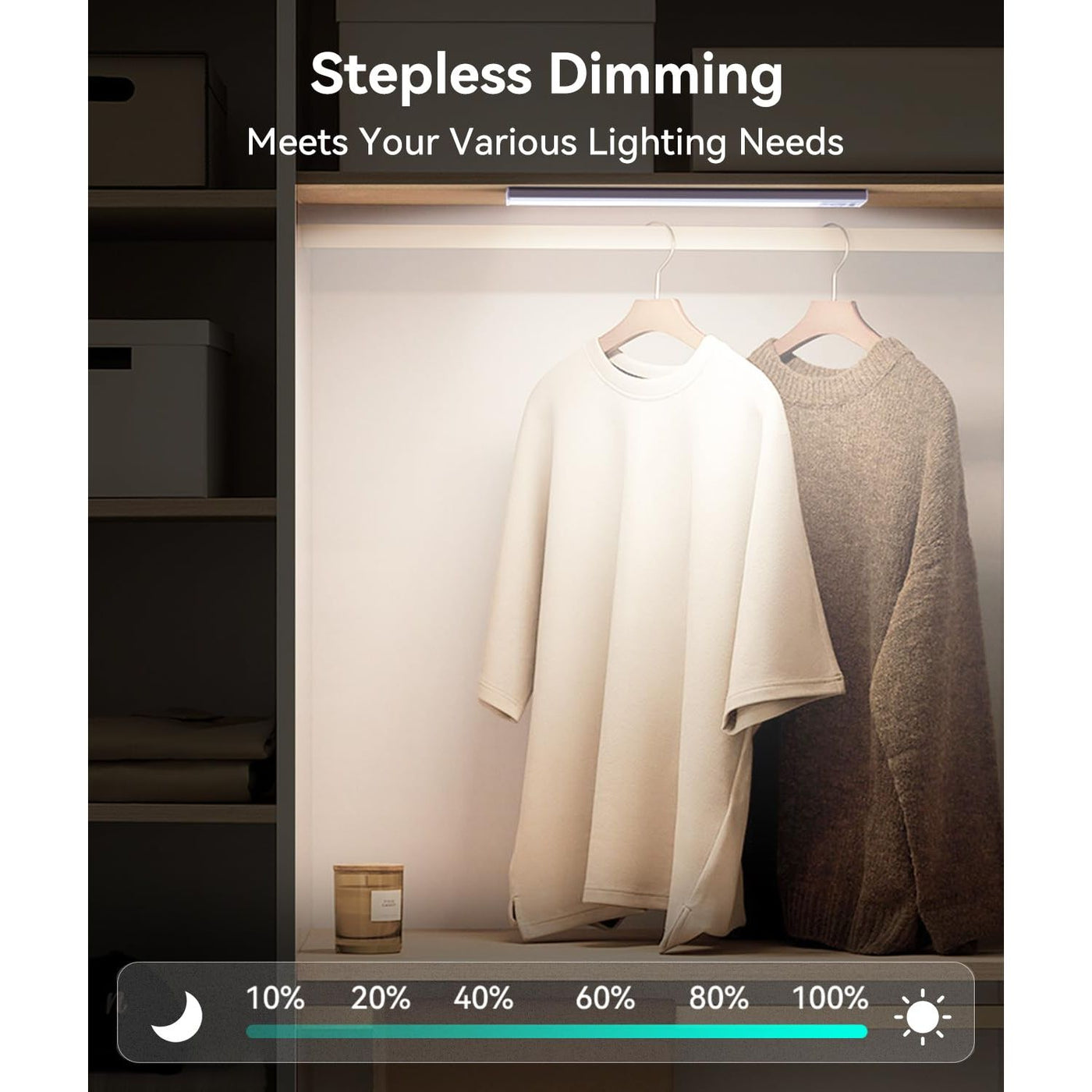Screen dimensions: 1092x1092
Task: Select the 40% brightness label
Action: 484,998
